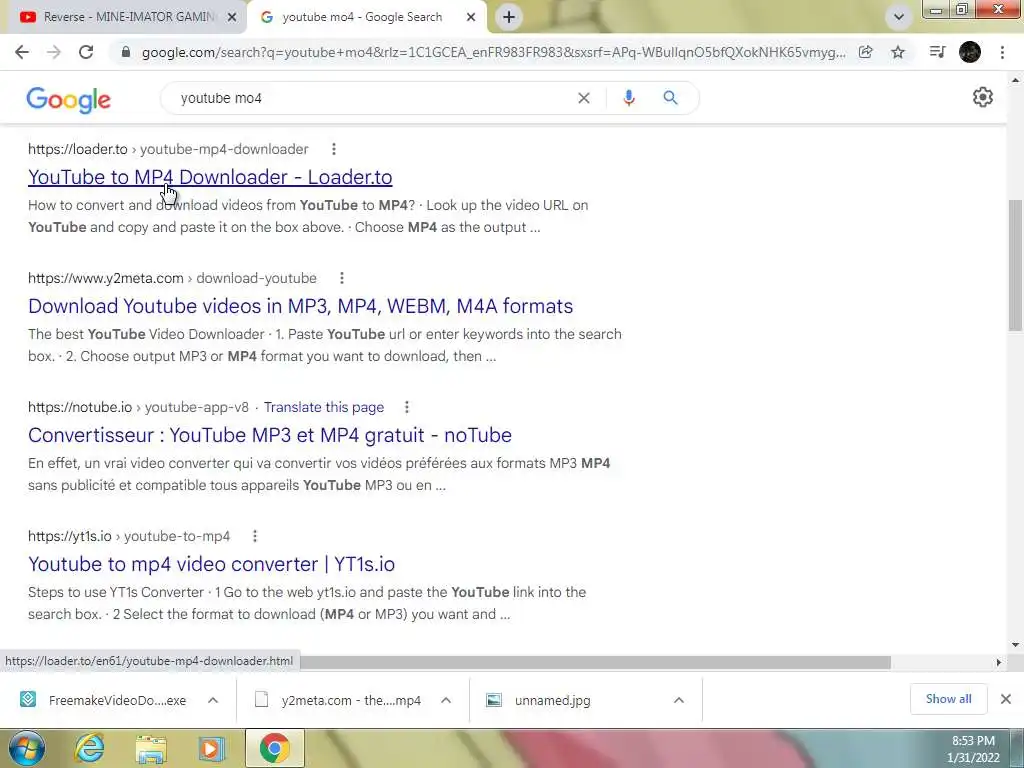Click the vertical scrollbar thumb
Image resolution: width=1024 pixels, height=768 pixels.
pyautogui.click(x=1015, y=264)
